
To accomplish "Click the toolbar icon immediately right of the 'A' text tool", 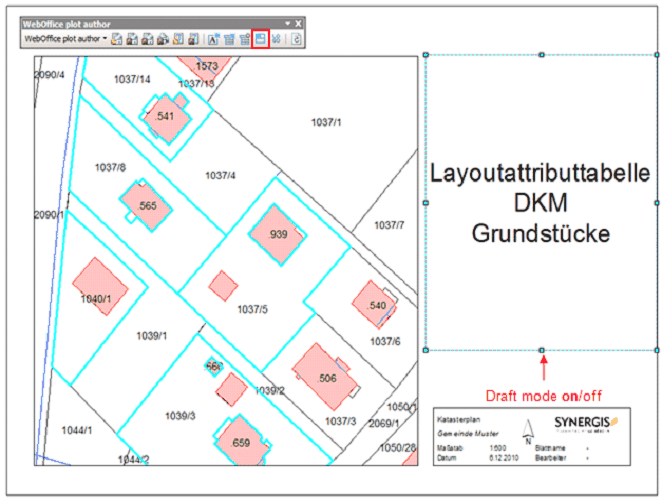I will coord(228,39).
